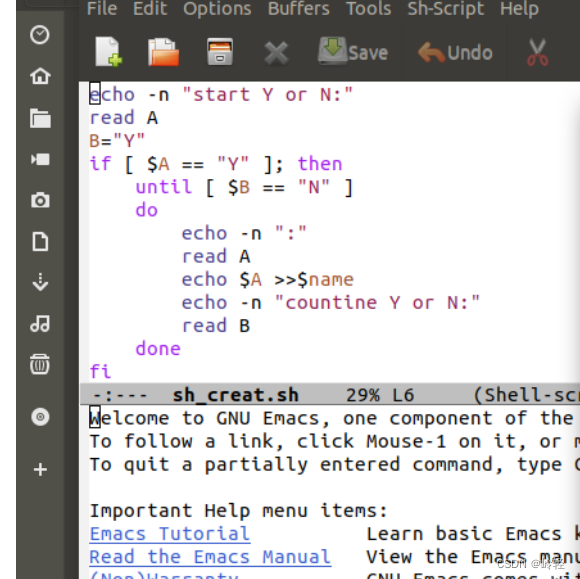Open the Emacs Tutorial link

[170, 534]
